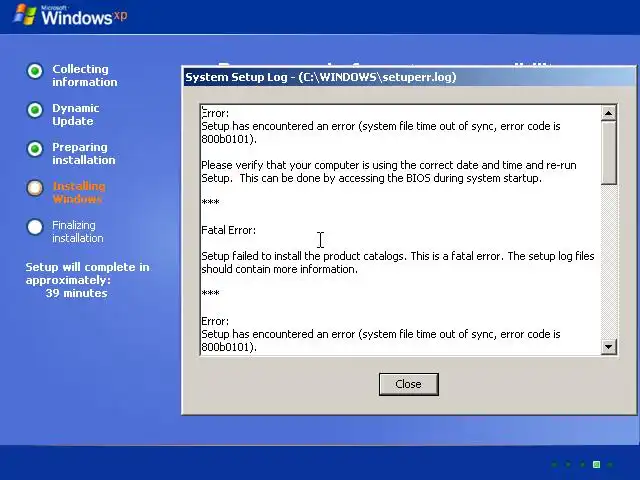Click the Finalizing installation step indicator
This screenshot has height=480, width=640.
point(35,227)
